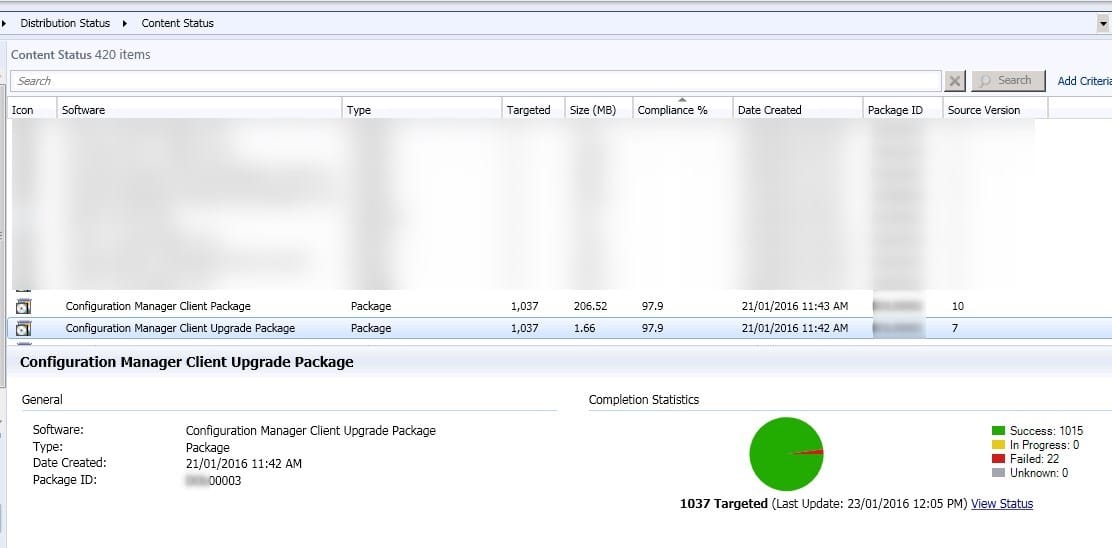Click source version 7 cell
The width and height of the screenshot is (1112, 548).
click(955, 328)
